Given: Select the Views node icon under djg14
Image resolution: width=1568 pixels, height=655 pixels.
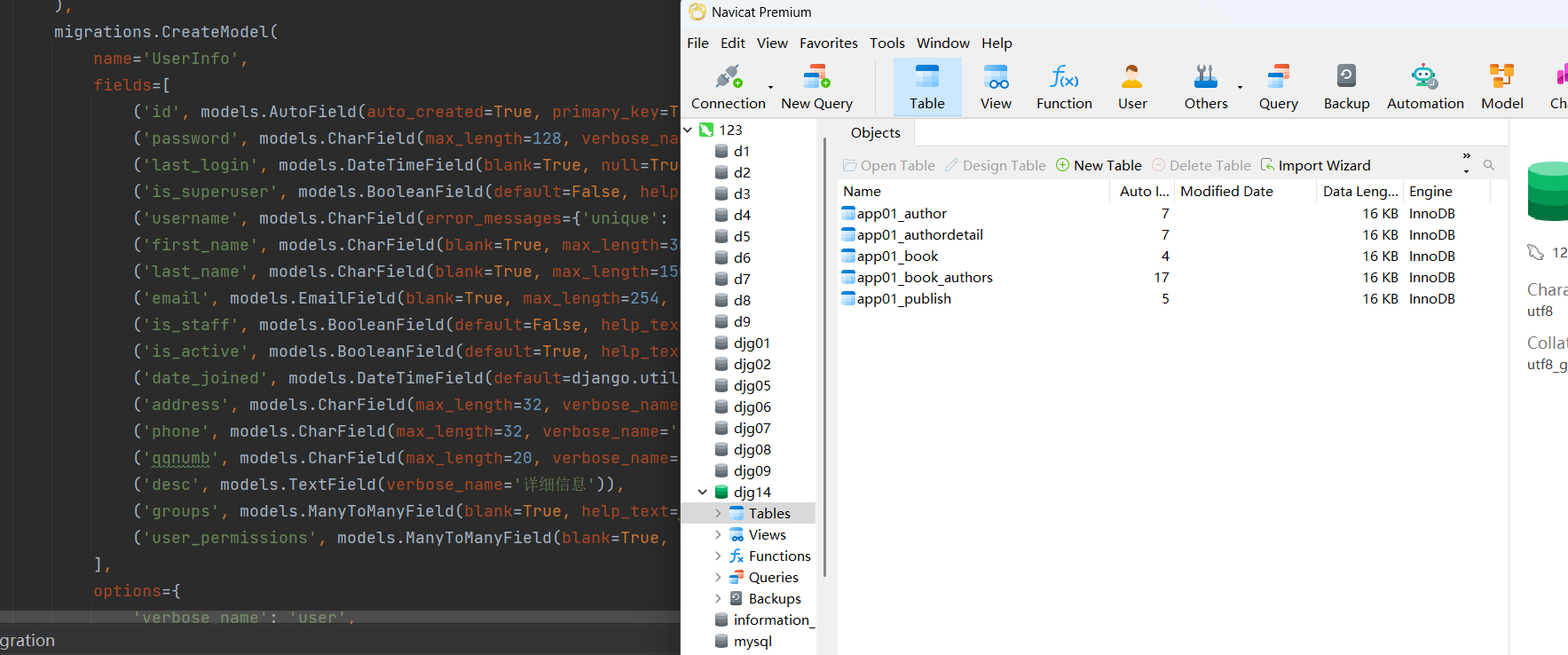Looking at the screenshot, I should pyautogui.click(x=737, y=534).
